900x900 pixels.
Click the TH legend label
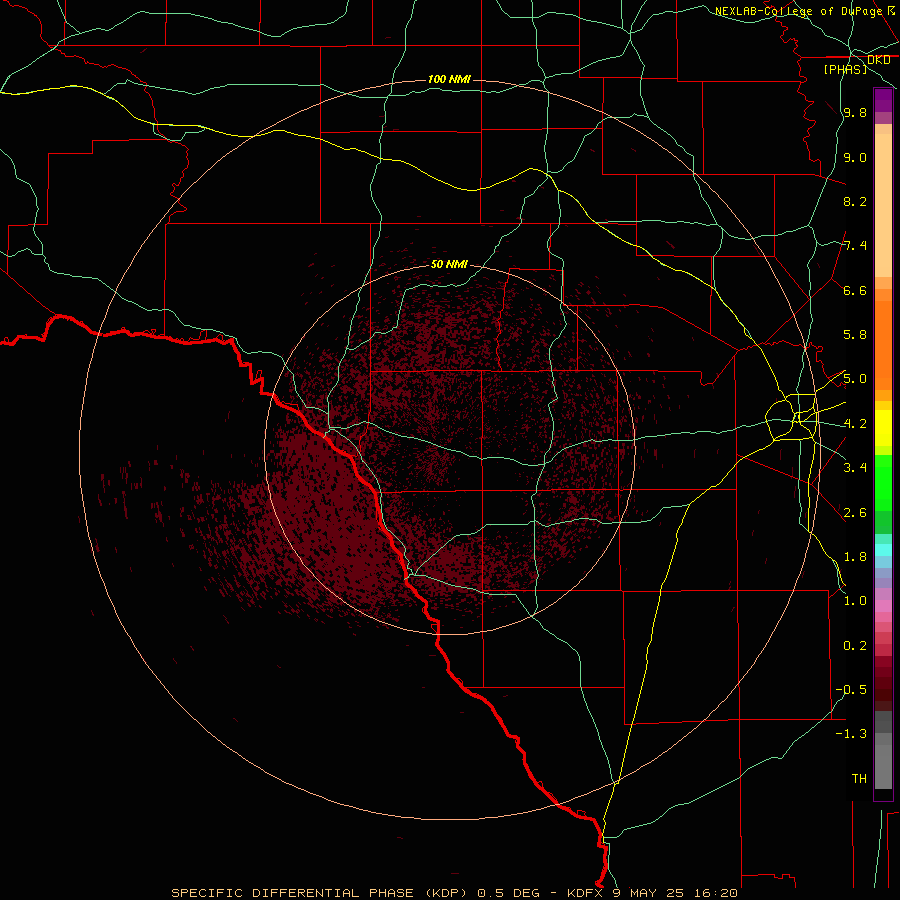tap(859, 778)
